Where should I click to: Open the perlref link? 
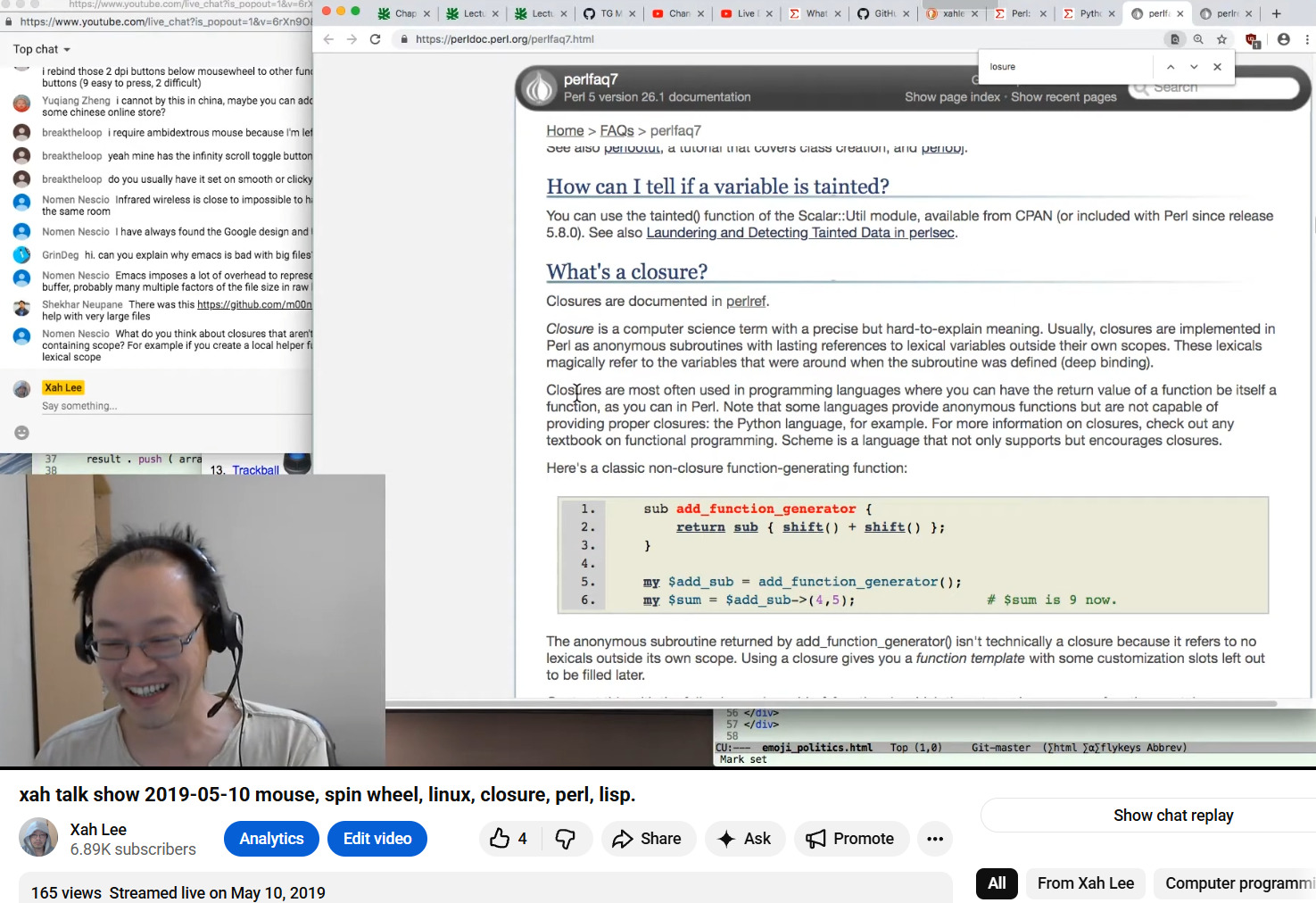point(746,302)
